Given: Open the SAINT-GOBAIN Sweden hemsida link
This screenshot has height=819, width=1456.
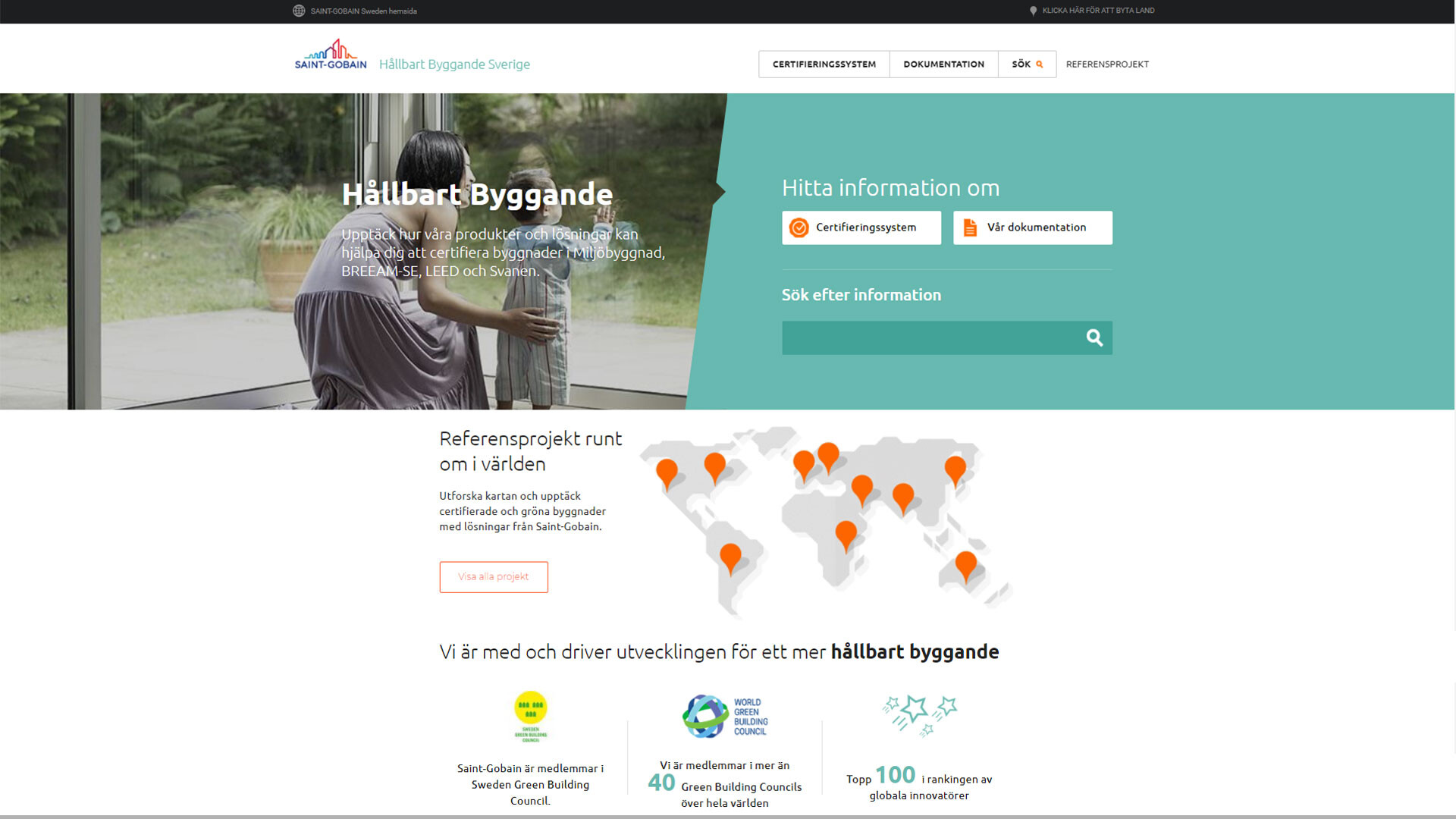Looking at the screenshot, I should coord(363,11).
